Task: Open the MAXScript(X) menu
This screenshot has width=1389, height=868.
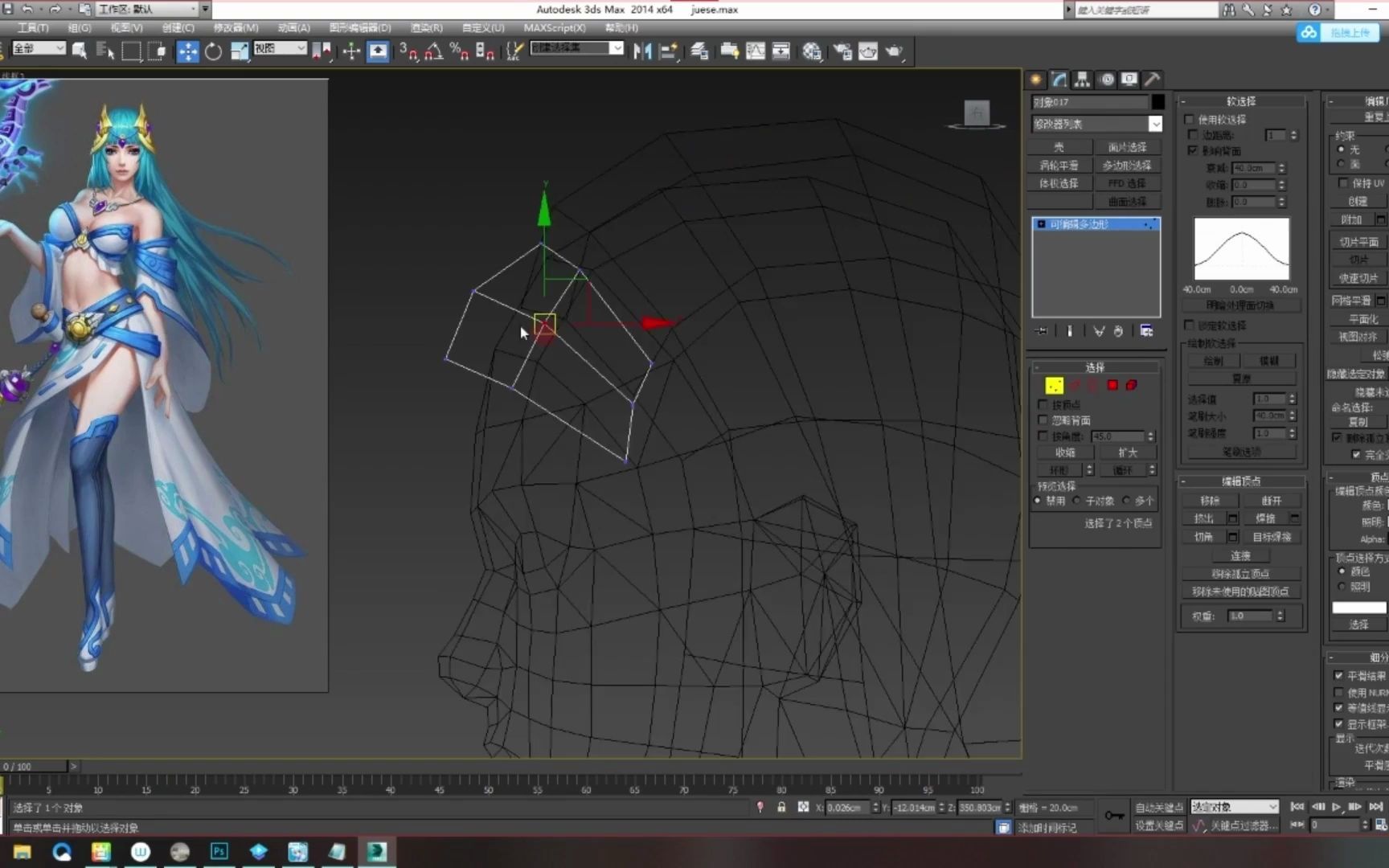Action: (553, 27)
